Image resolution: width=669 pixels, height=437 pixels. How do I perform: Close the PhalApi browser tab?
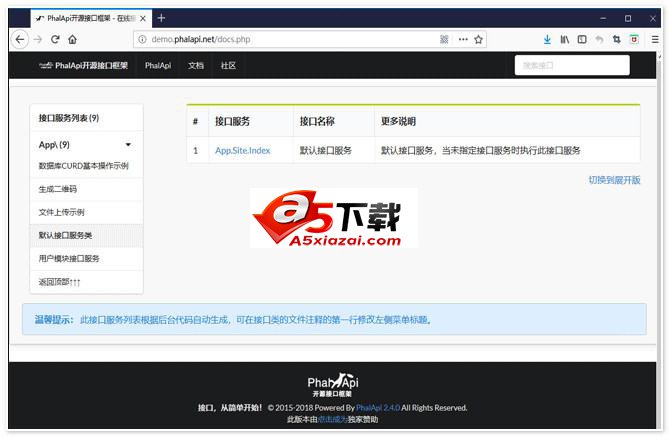(x=143, y=18)
